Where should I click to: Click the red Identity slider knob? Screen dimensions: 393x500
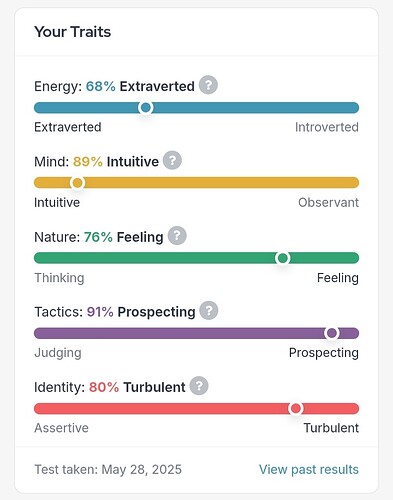296,408
